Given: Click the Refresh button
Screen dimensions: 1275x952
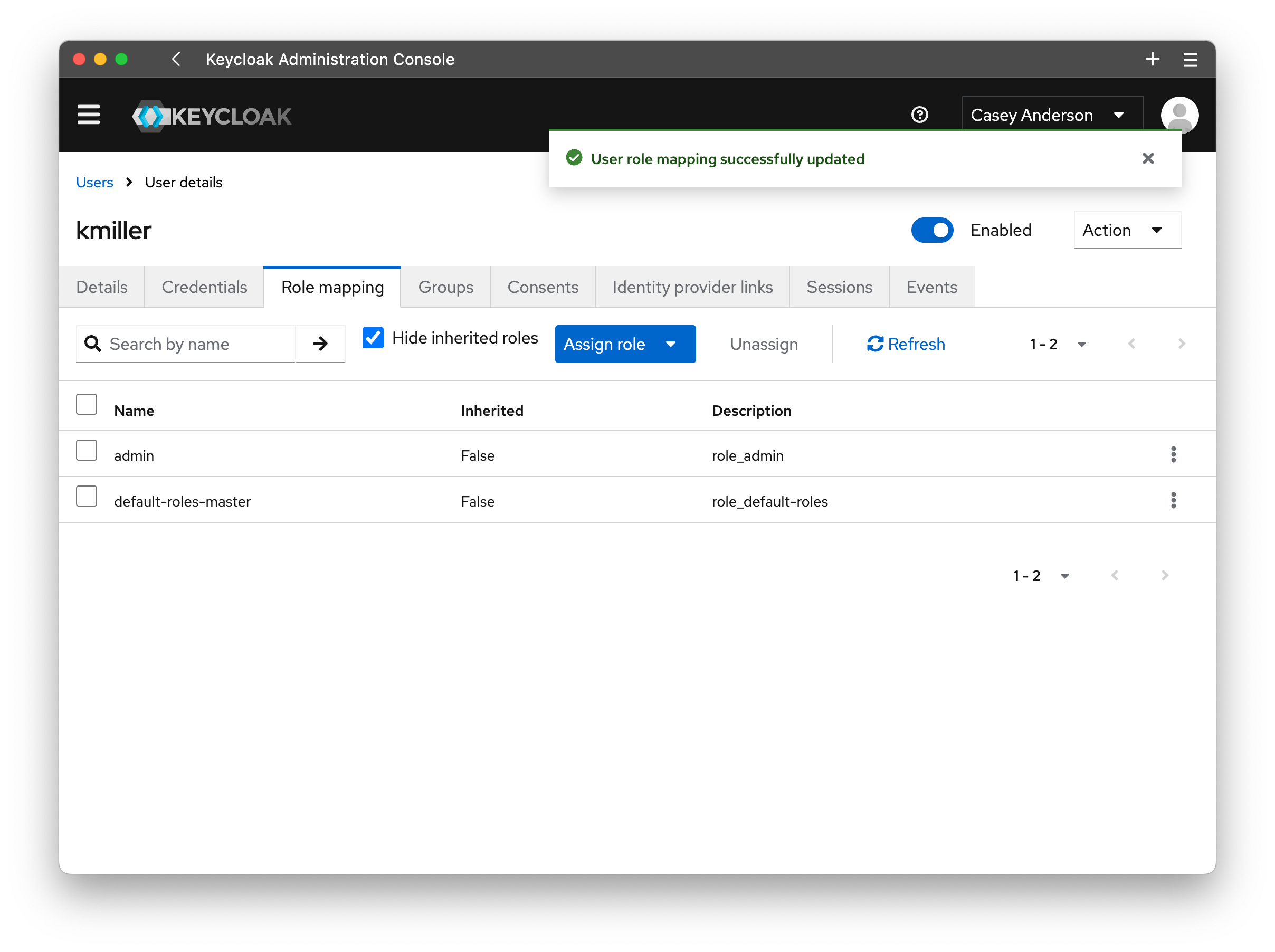Looking at the screenshot, I should [906, 344].
